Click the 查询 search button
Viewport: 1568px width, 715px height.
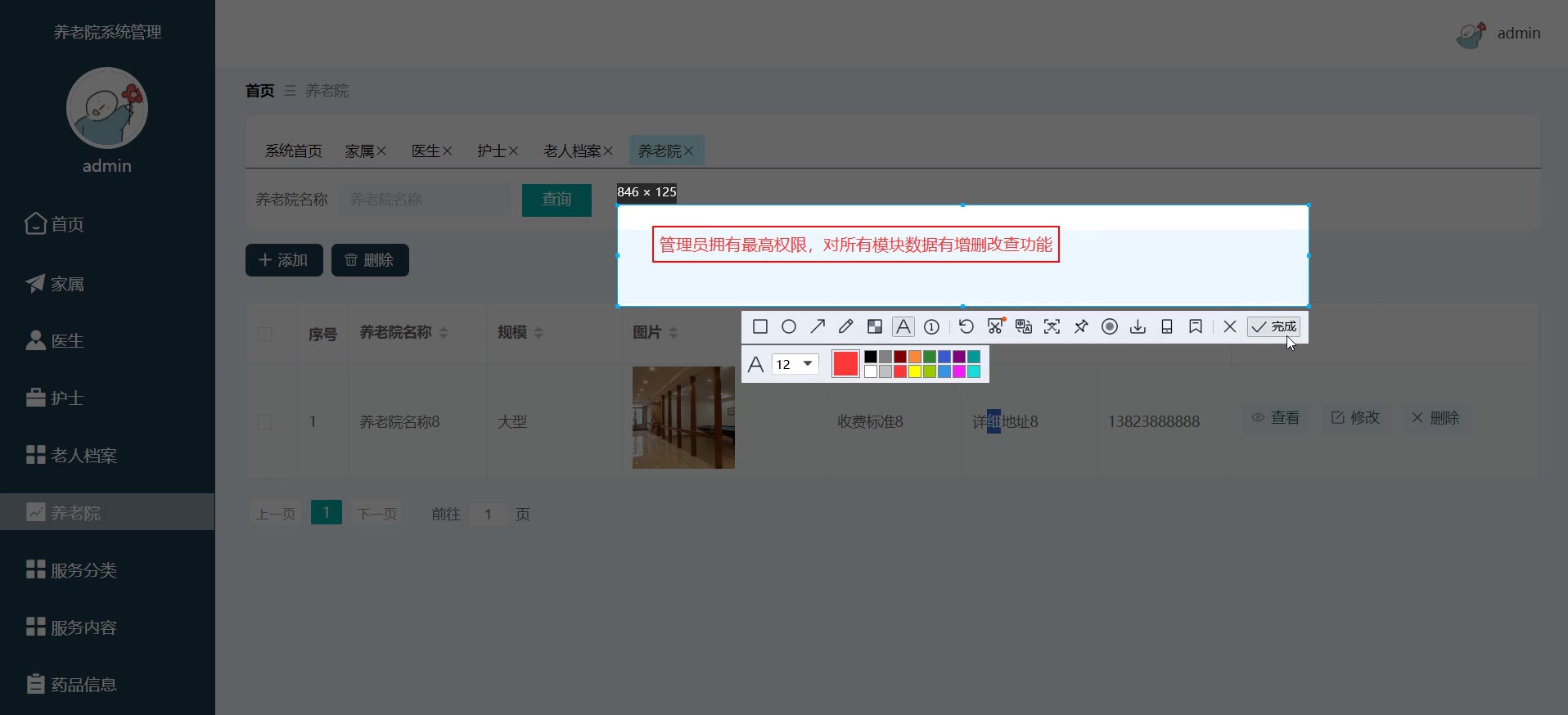tap(556, 200)
